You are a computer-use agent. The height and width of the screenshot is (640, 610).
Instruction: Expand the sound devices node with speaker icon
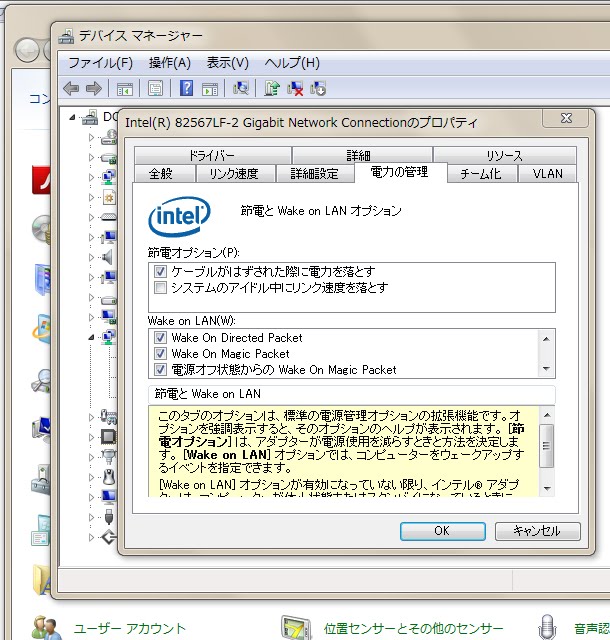point(91,257)
